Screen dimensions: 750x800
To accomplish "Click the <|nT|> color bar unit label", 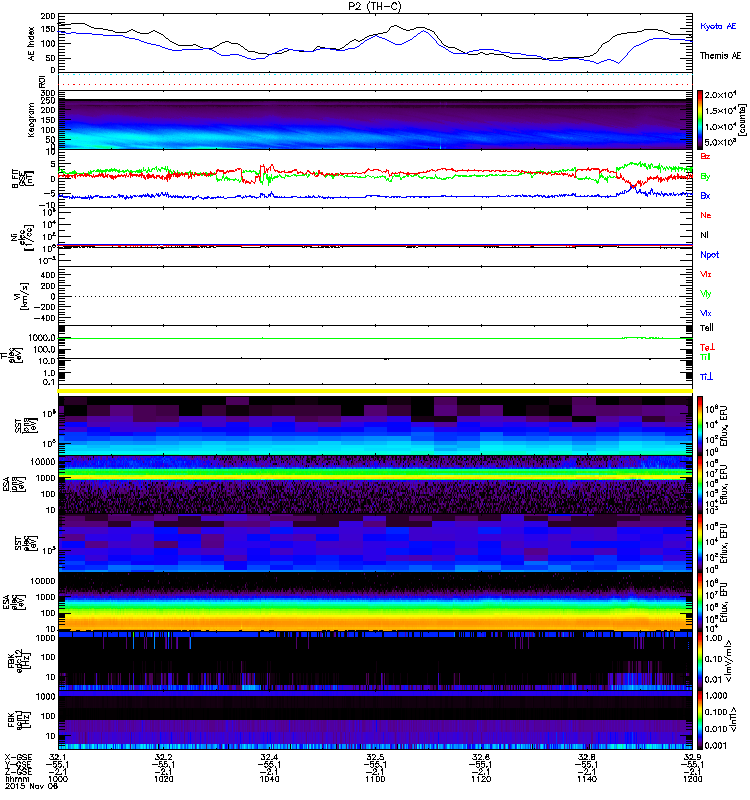I will (x=735, y=720).
